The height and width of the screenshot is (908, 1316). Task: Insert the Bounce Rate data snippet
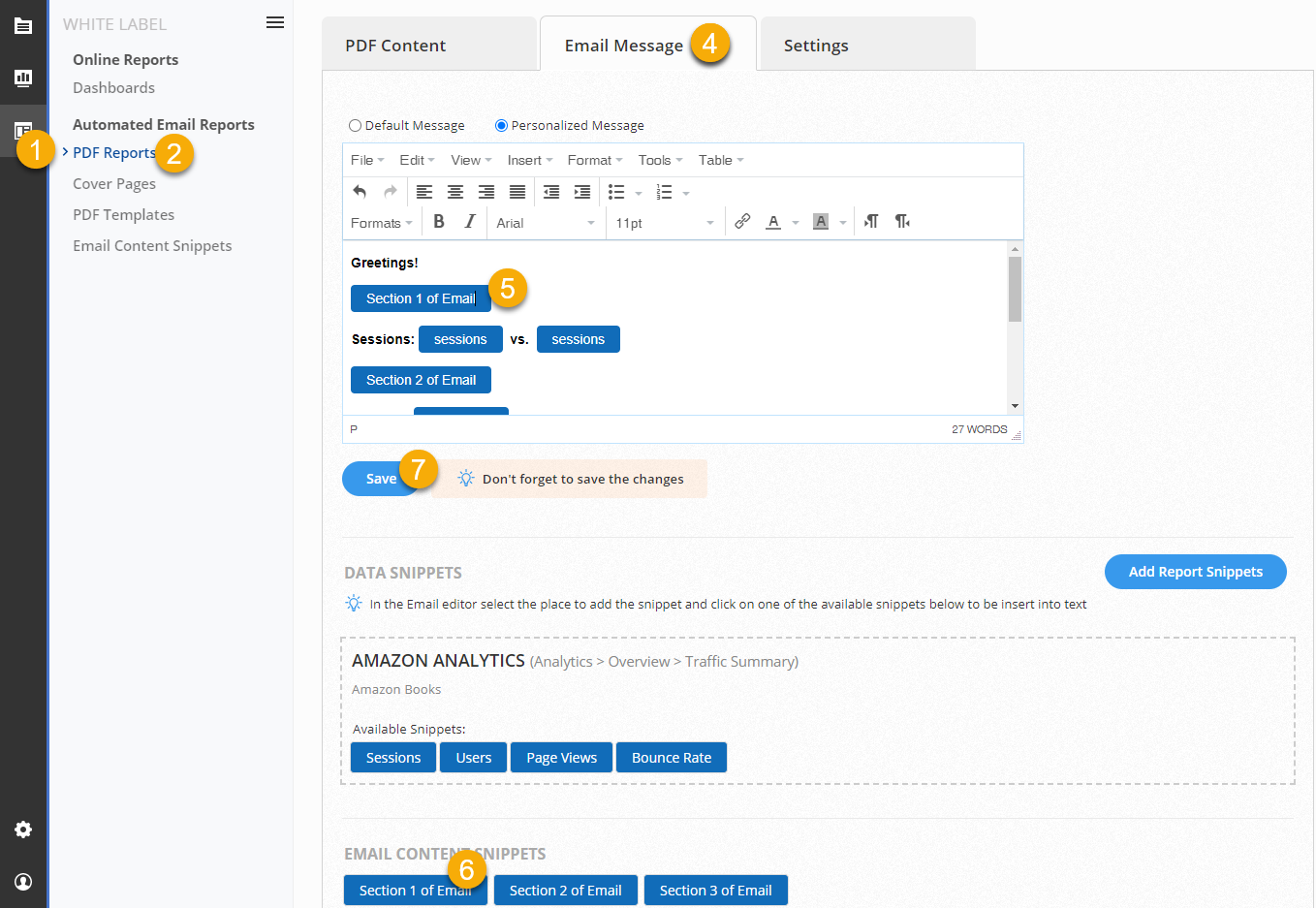tap(671, 758)
